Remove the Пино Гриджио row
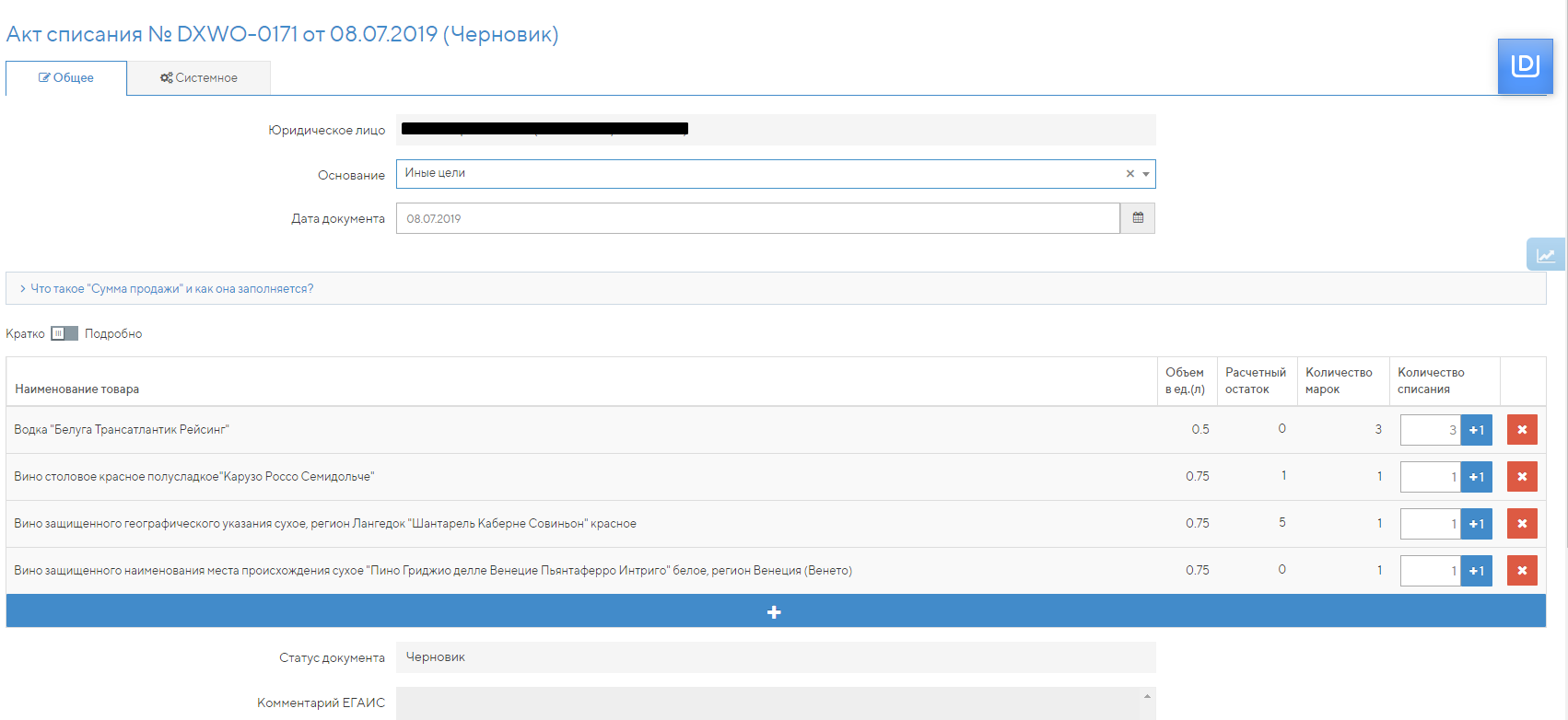 [x=1522, y=571]
